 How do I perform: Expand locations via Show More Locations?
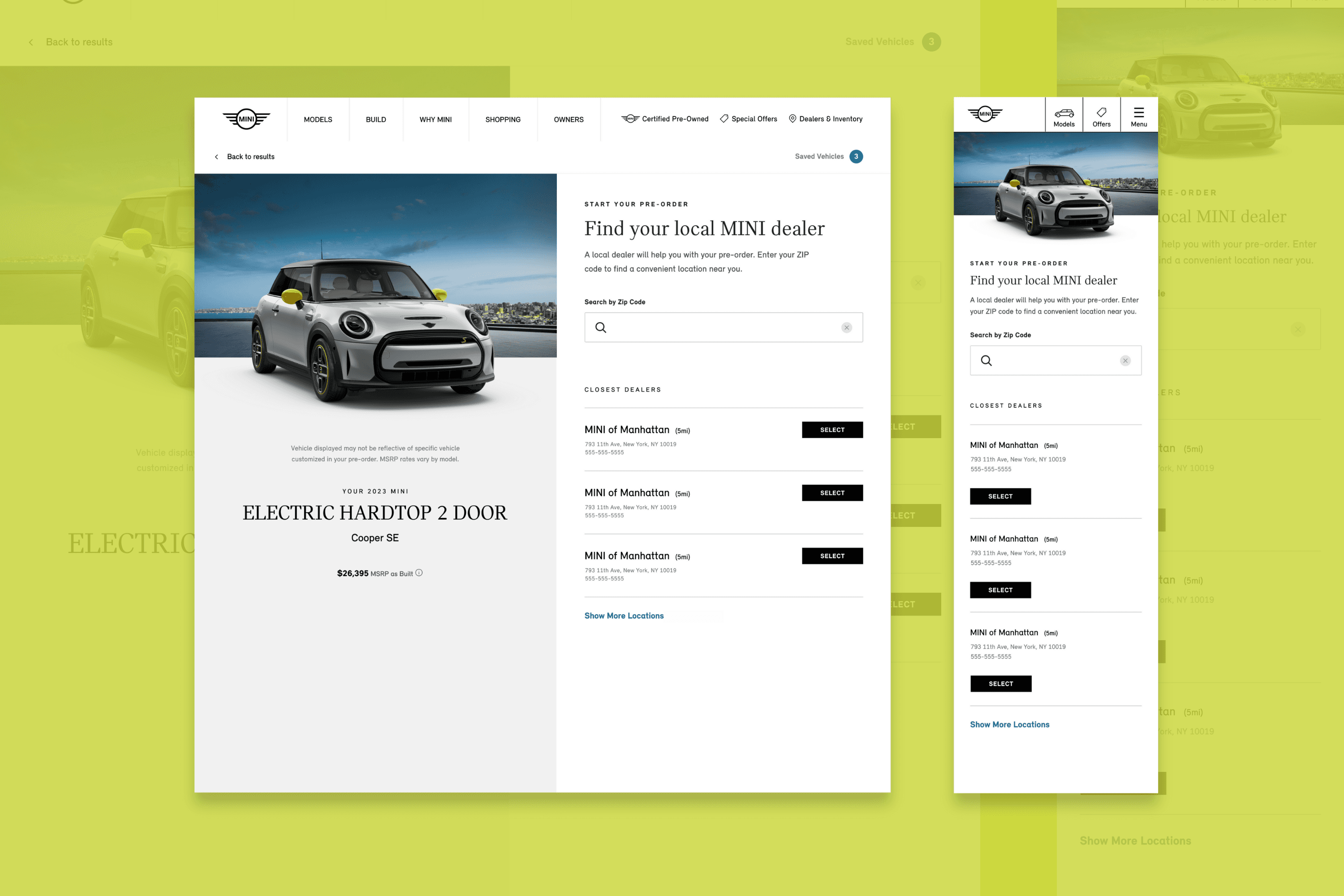(624, 616)
